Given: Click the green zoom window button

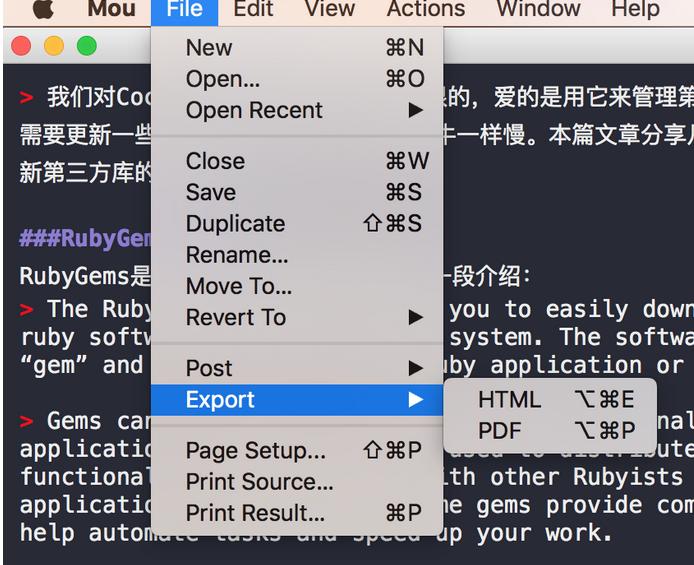Looking at the screenshot, I should [x=86, y=46].
